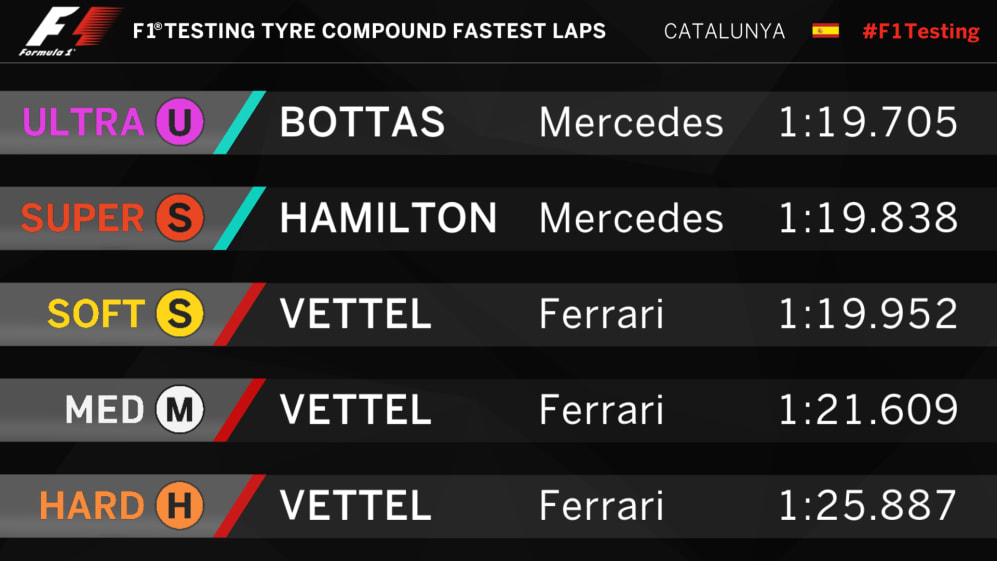Click the Formula 1 logo
This screenshot has height=561, width=997.
point(68,31)
